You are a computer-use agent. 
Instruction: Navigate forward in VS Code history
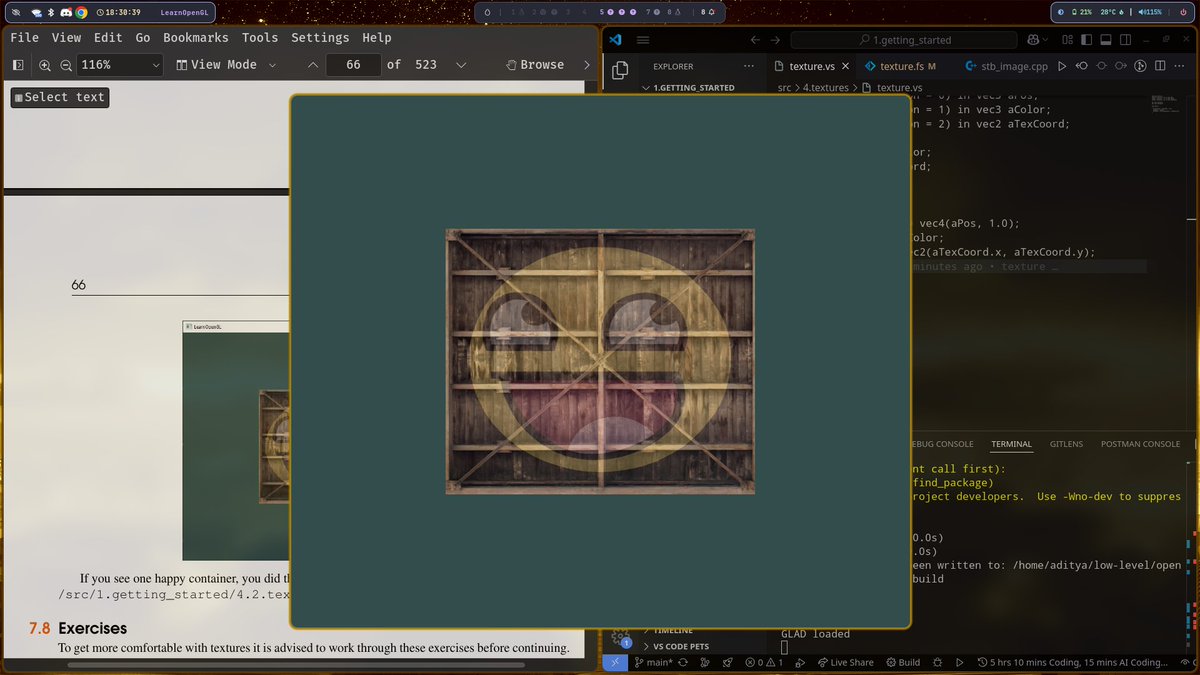click(776, 40)
